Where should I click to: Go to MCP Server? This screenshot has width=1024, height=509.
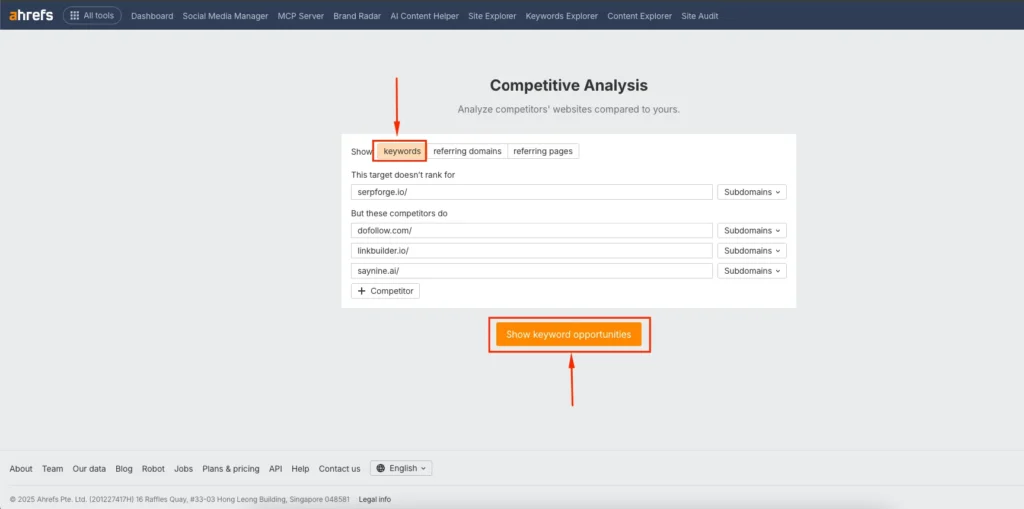(300, 16)
